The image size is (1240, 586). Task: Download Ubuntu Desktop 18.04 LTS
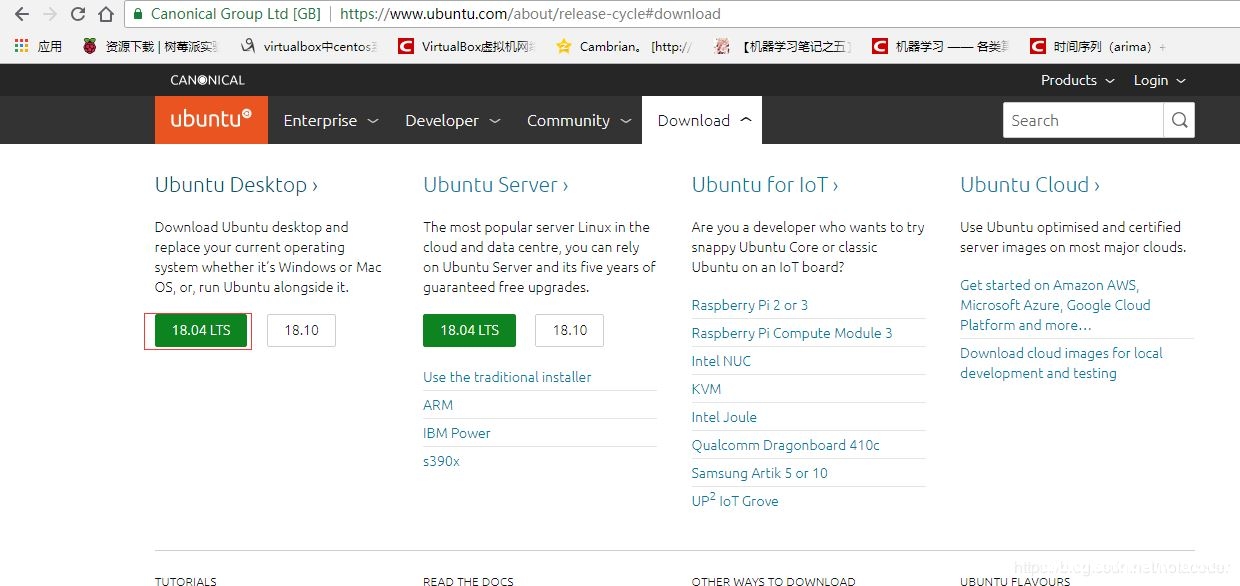(199, 330)
